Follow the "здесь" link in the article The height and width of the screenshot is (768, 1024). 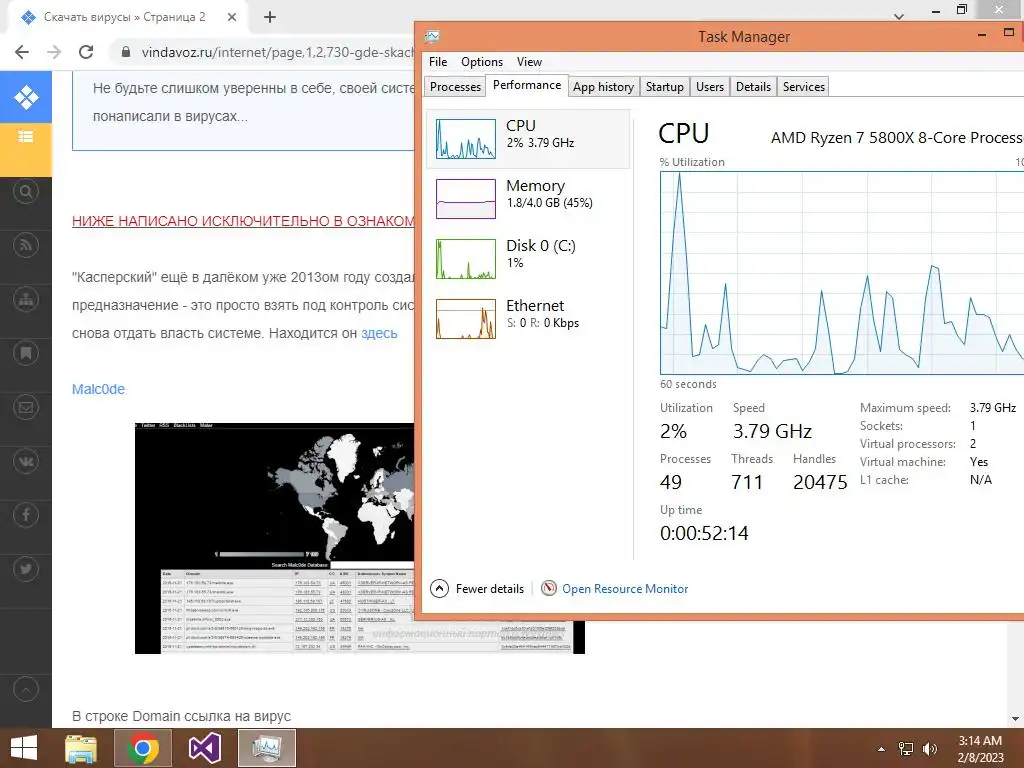tap(379, 333)
